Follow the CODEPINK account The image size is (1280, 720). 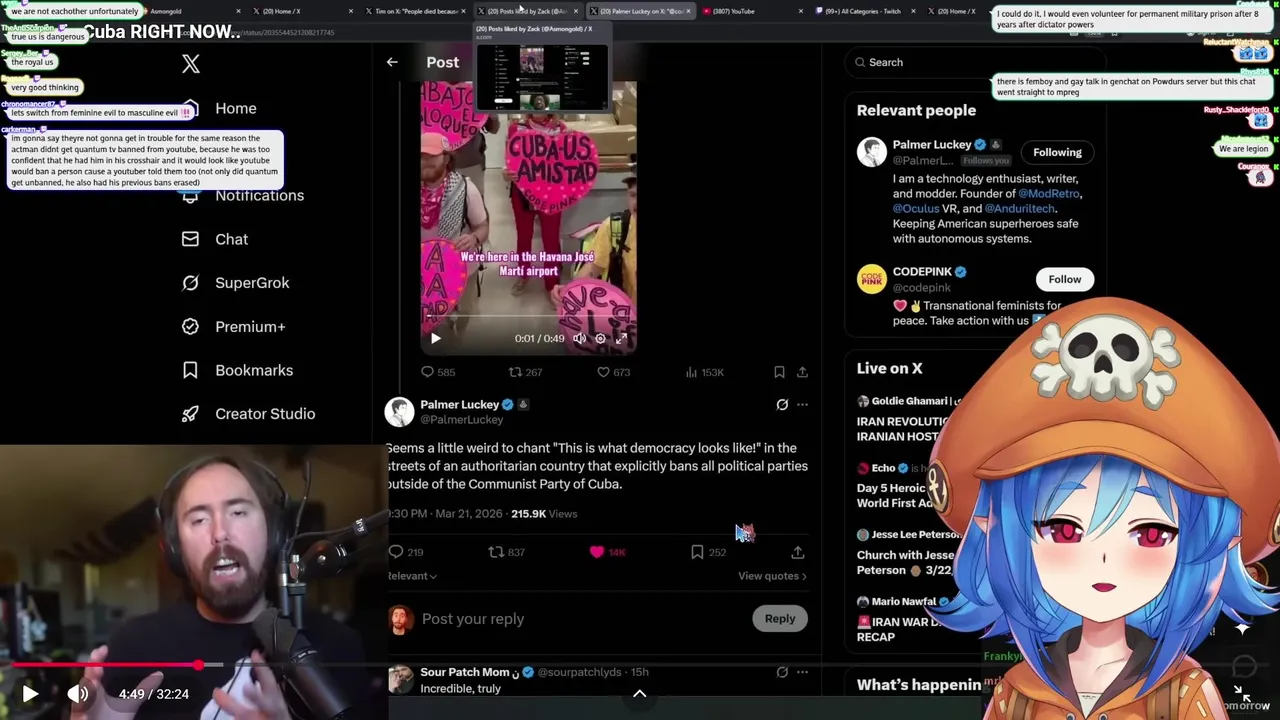click(x=1064, y=279)
